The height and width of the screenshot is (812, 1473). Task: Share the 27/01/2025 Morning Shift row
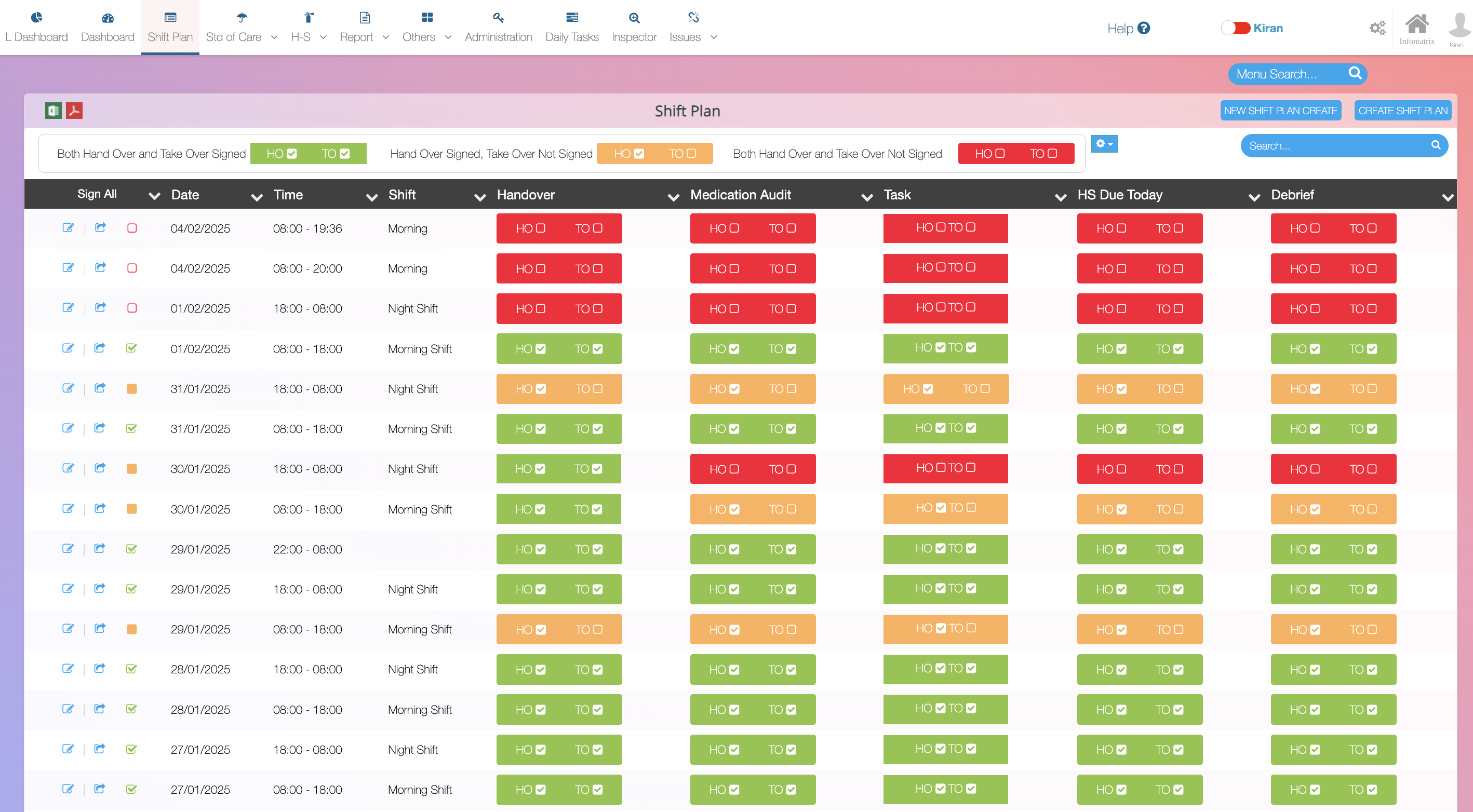click(x=100, y=789)
